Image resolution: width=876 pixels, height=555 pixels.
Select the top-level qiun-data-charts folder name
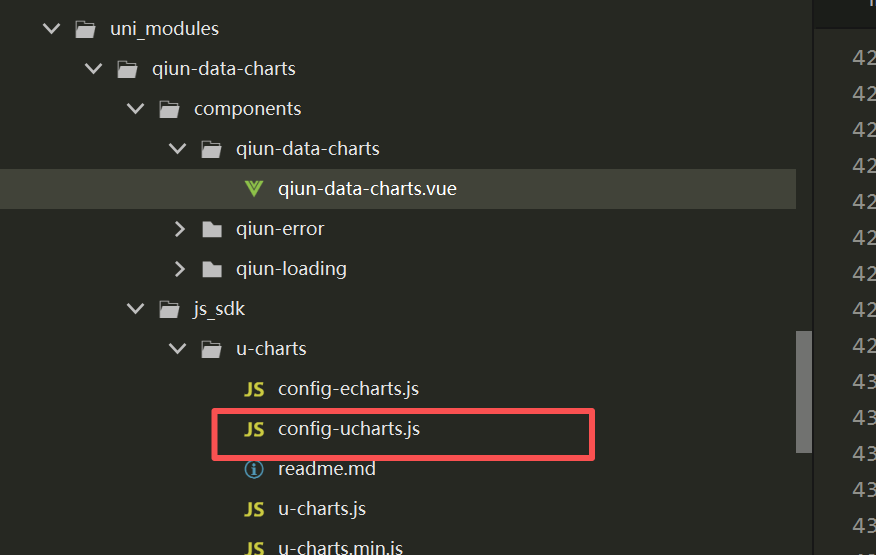click(x=223, y=69)
